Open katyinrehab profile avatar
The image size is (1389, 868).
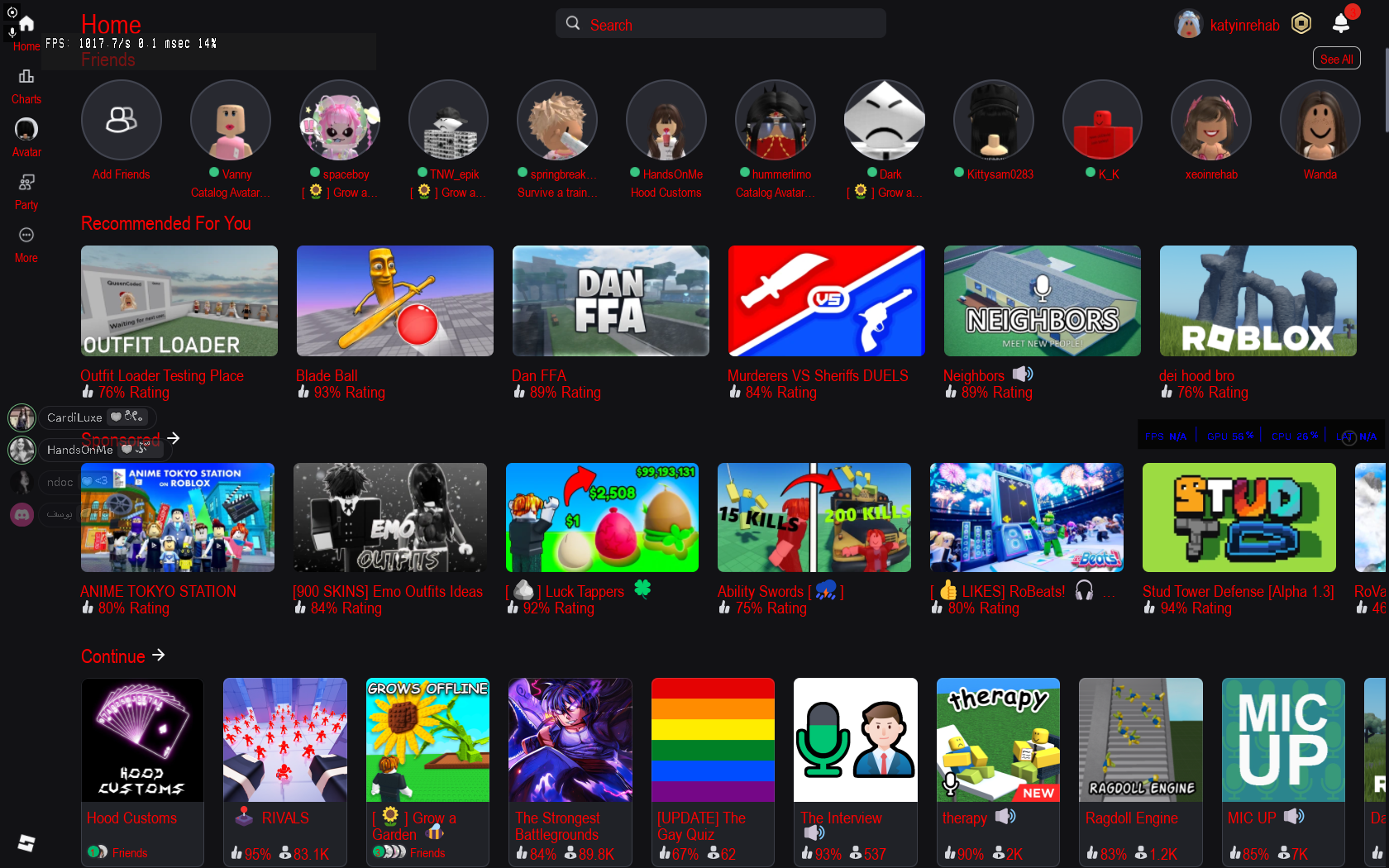point(1189,24)
